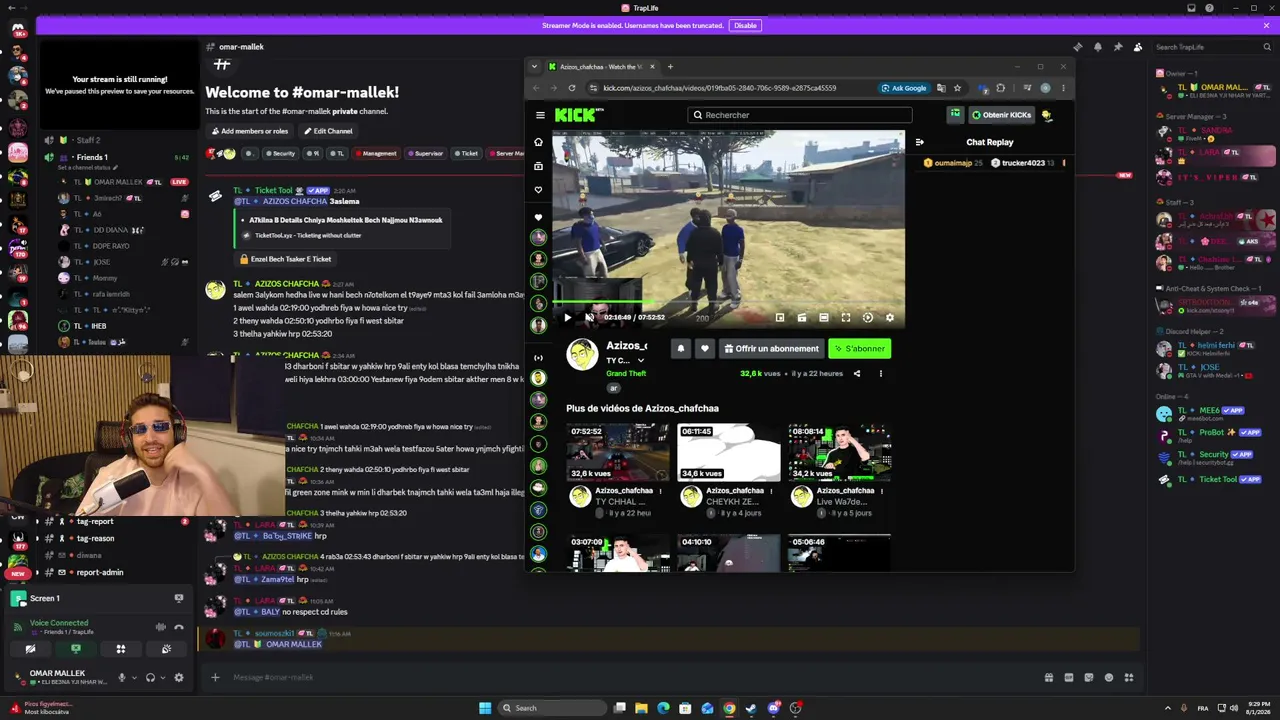Open playback speed control in Kick player
The width and height of the screenshot is (1280, 720).
tap(868, 318)
